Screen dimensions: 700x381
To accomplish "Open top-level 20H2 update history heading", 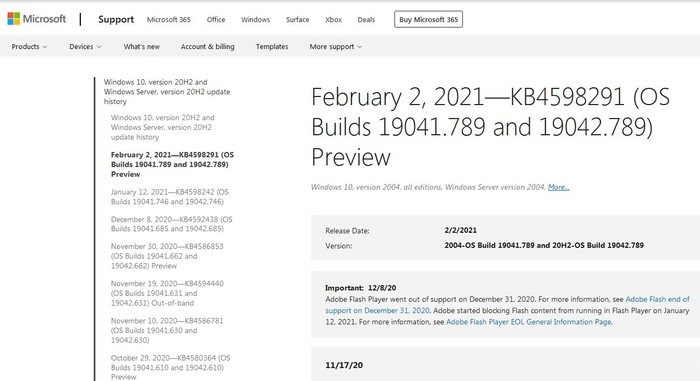I will click(x=167, y=92).
